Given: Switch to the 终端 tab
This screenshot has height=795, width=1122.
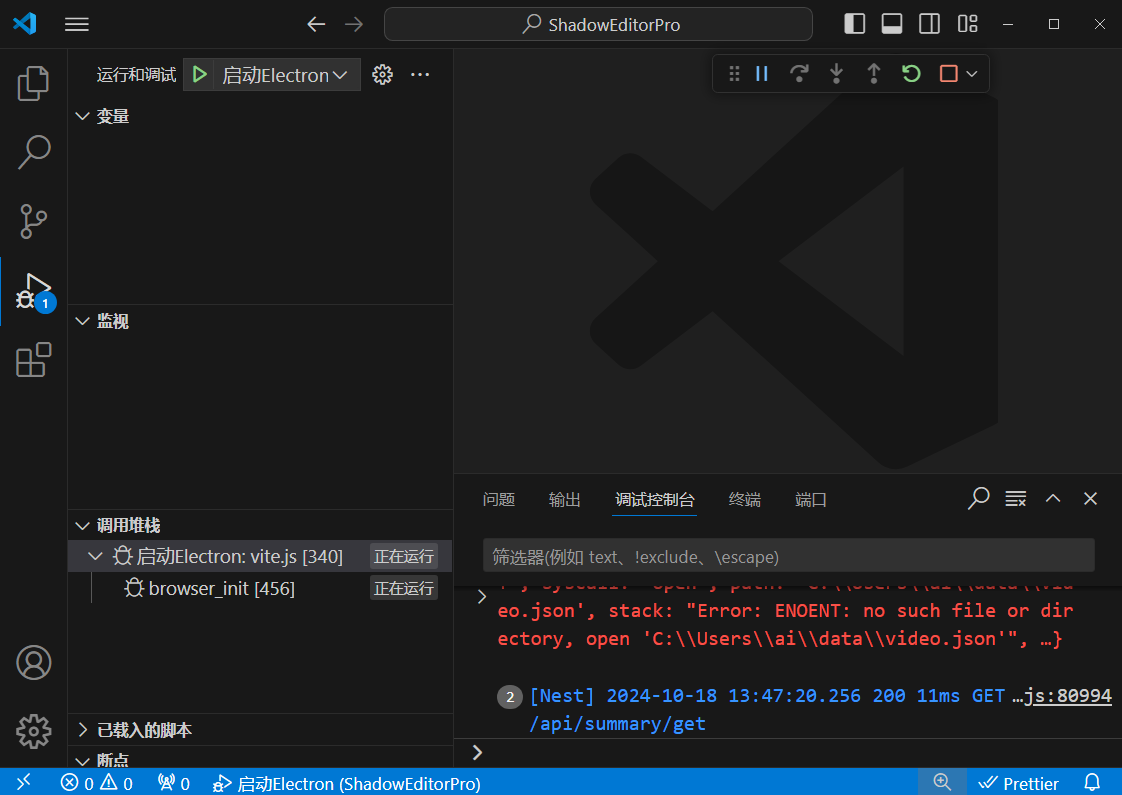Looking at the screenshot, I should (744, 500).
